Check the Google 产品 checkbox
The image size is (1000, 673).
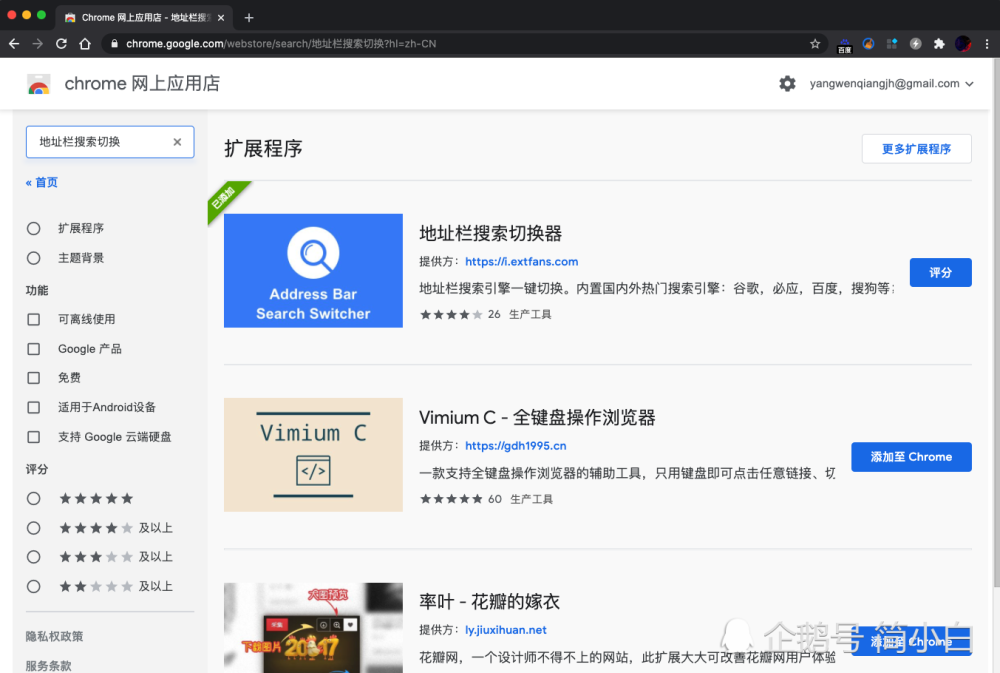click(34, 349)
